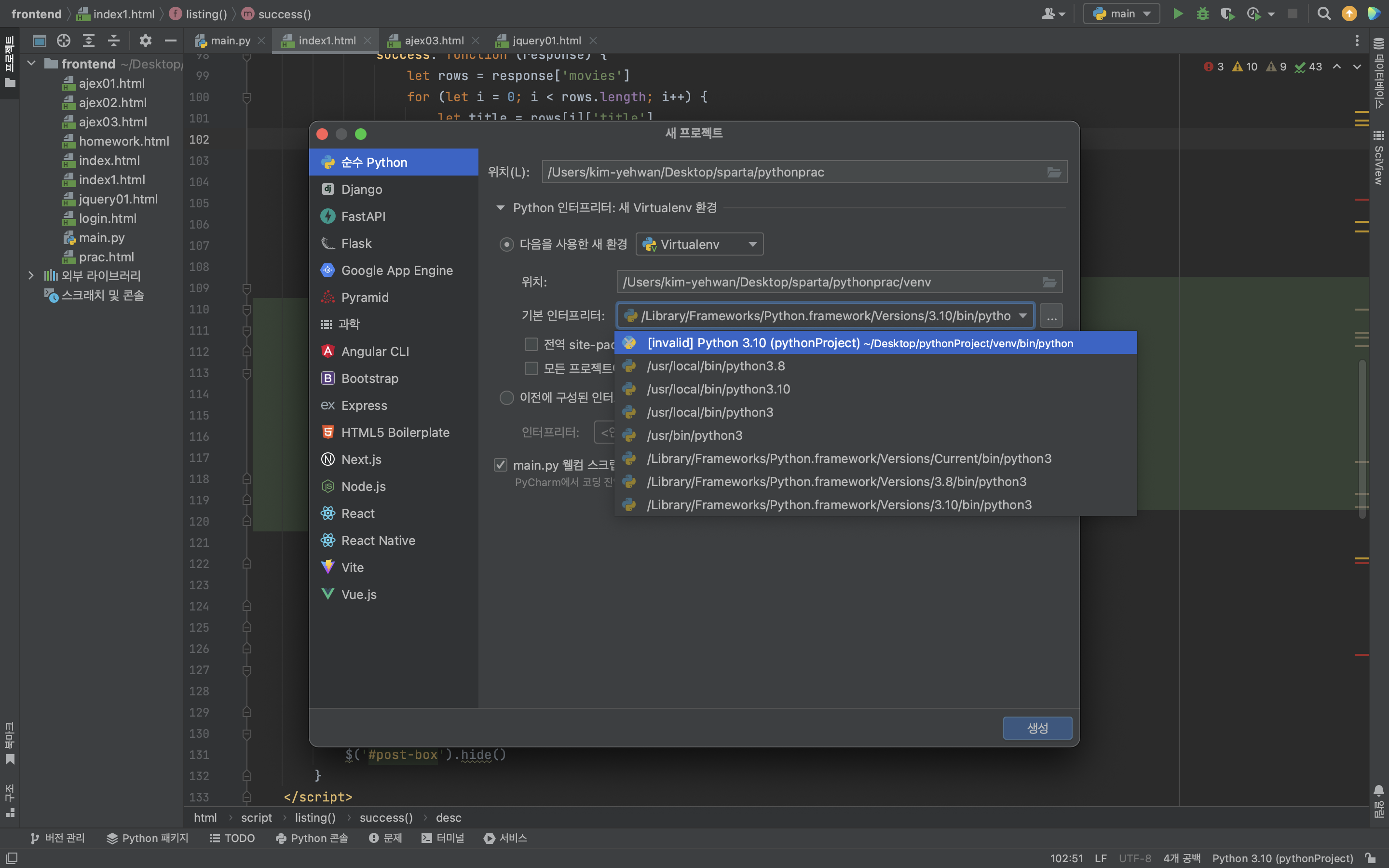The image size is (1389, 868).
Task: Switch to jquery01.html editor tab
Action: point(546,41)
